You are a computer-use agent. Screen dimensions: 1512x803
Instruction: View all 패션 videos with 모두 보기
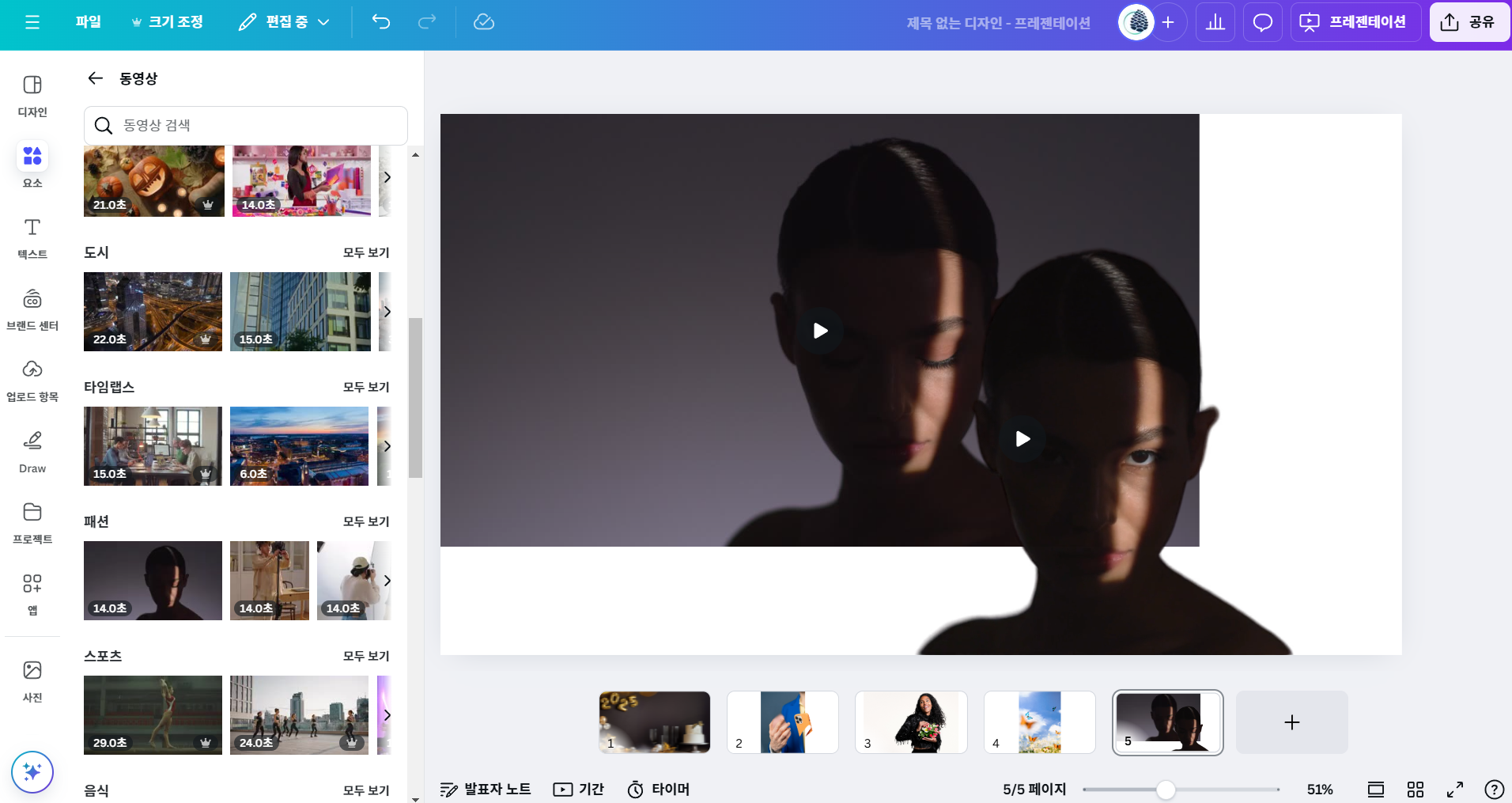pos(366,521)
